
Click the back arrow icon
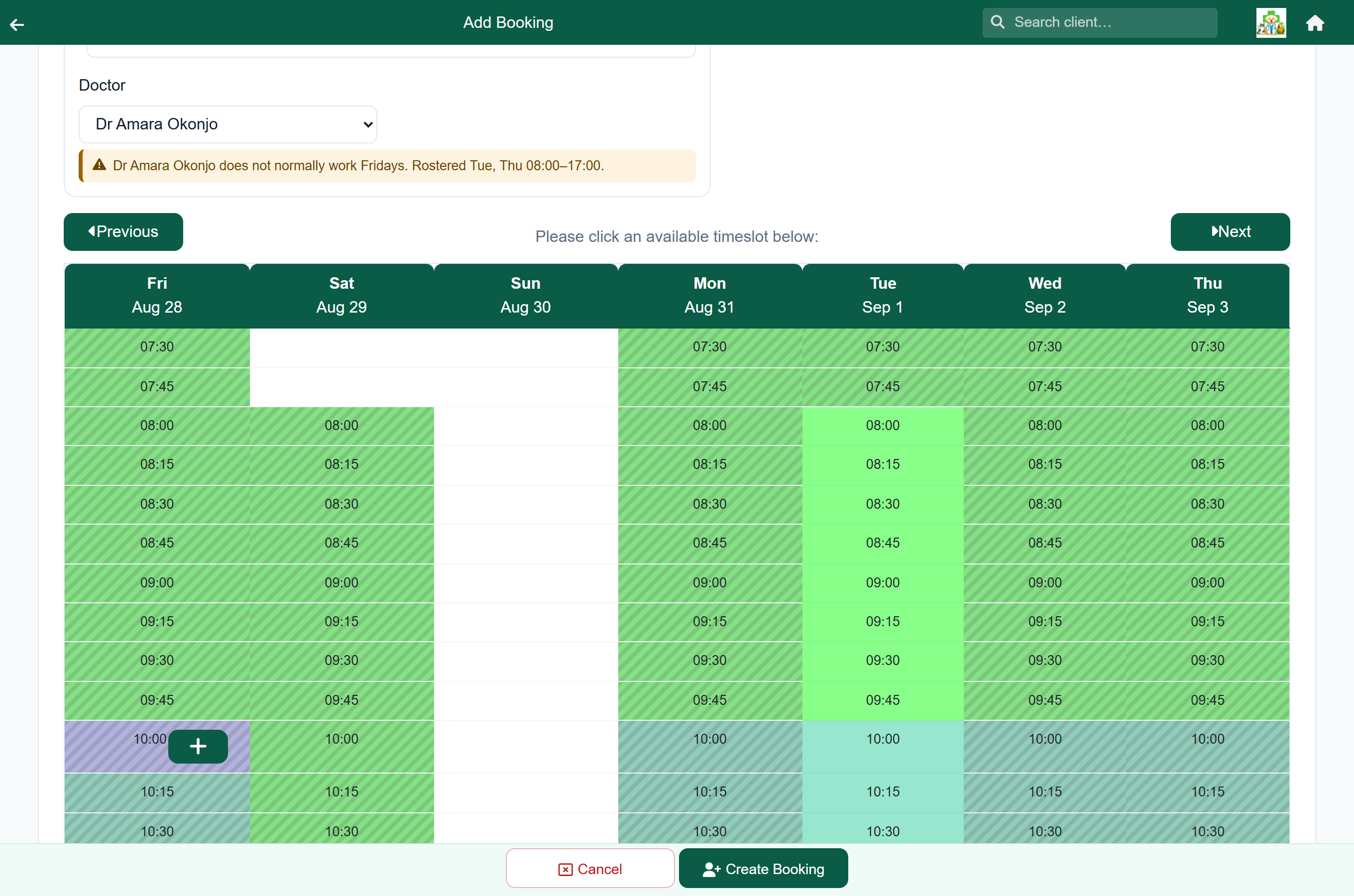[17, 24]
